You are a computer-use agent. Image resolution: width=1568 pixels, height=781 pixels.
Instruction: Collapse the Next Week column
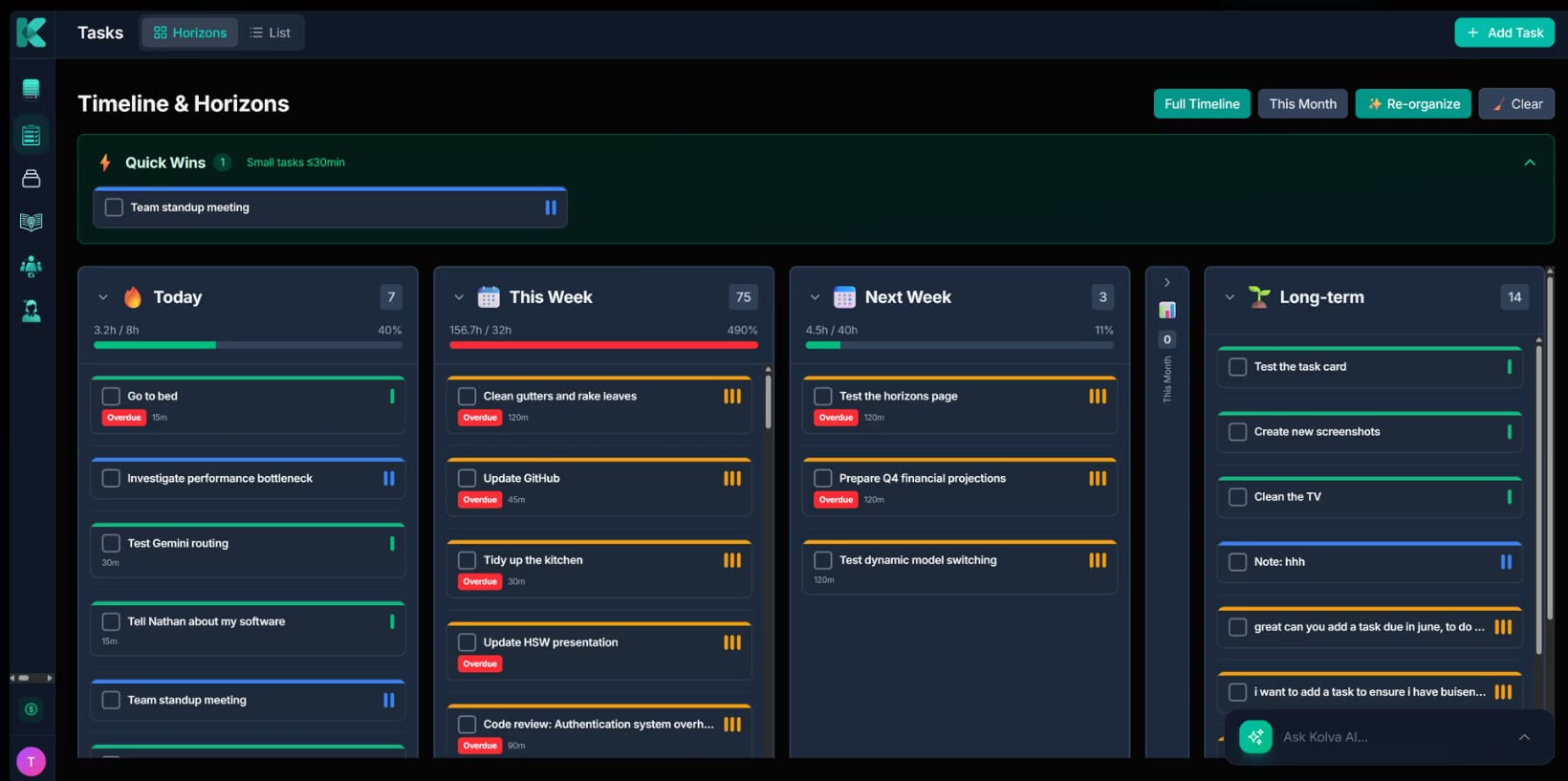(815, 297)
